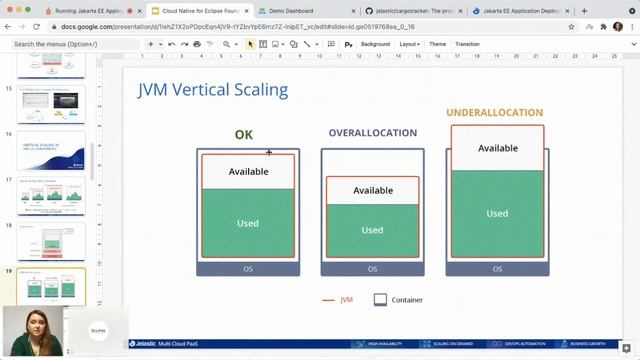Viewport: 640px width, 360px height.
Task: Open the Layout dropdown
Action: 409,44
